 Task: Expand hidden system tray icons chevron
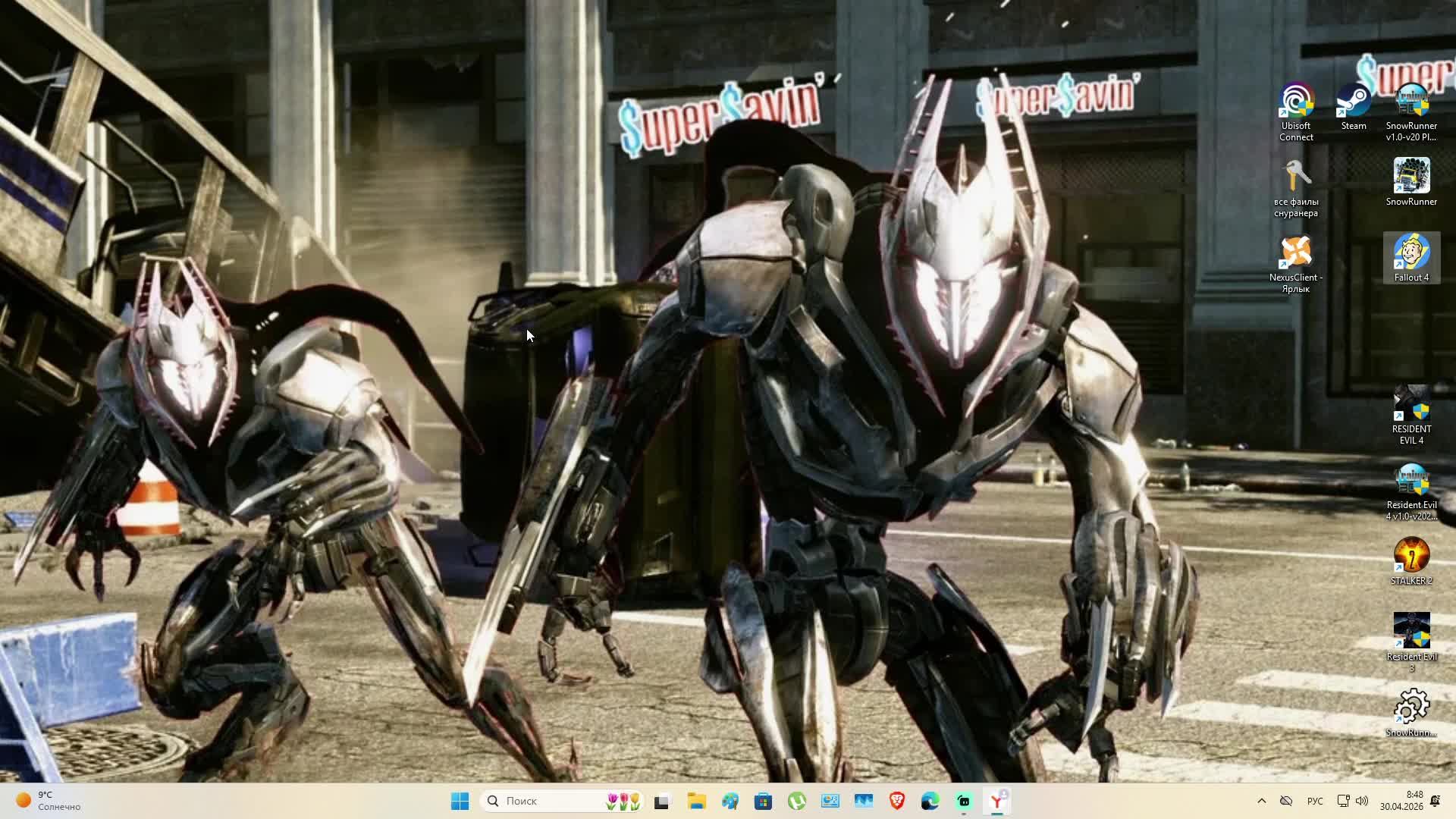pyautogui.click(x=1261, y=801)
